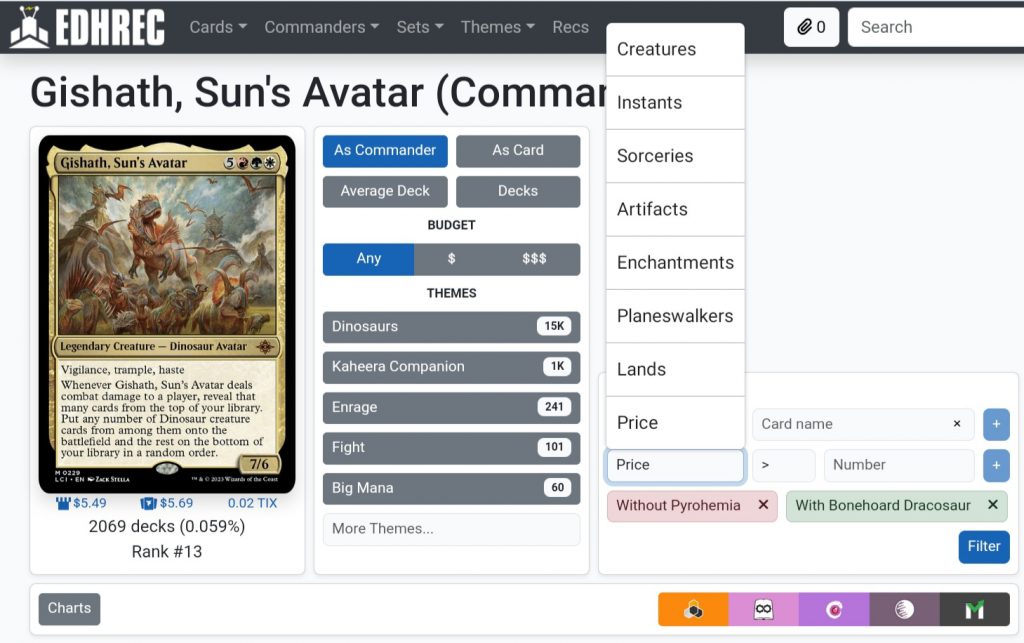Viewport: 1024px width, 643px height.
Task: Enable the $$$ budget filter
Action: pos(535,258)
